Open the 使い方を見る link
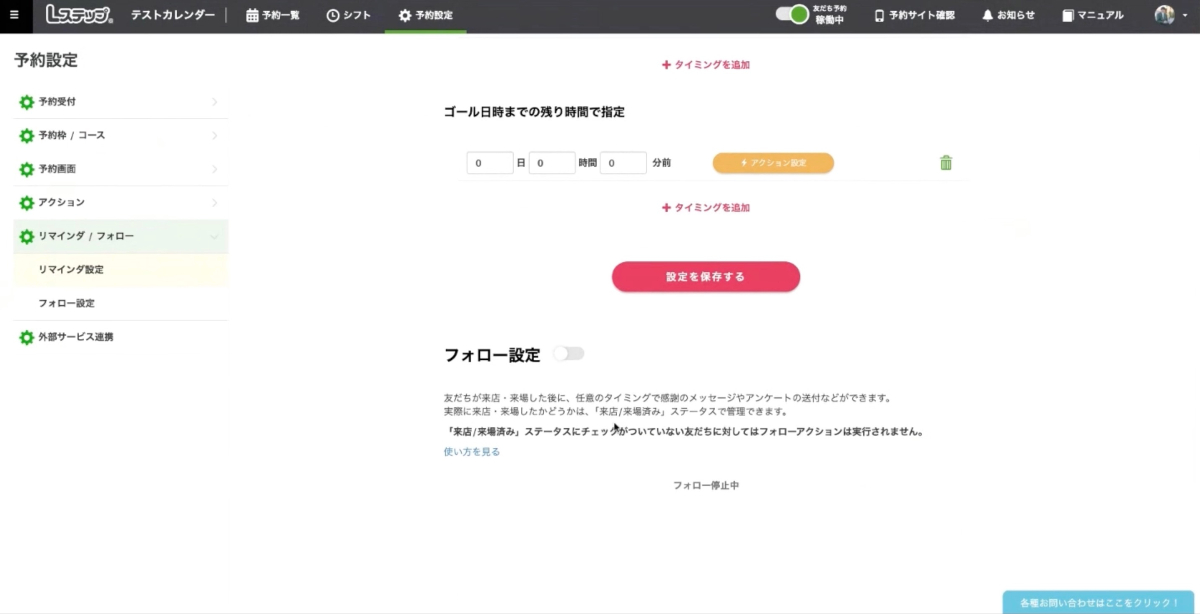 pyautogui.click(x=471, y=452)
